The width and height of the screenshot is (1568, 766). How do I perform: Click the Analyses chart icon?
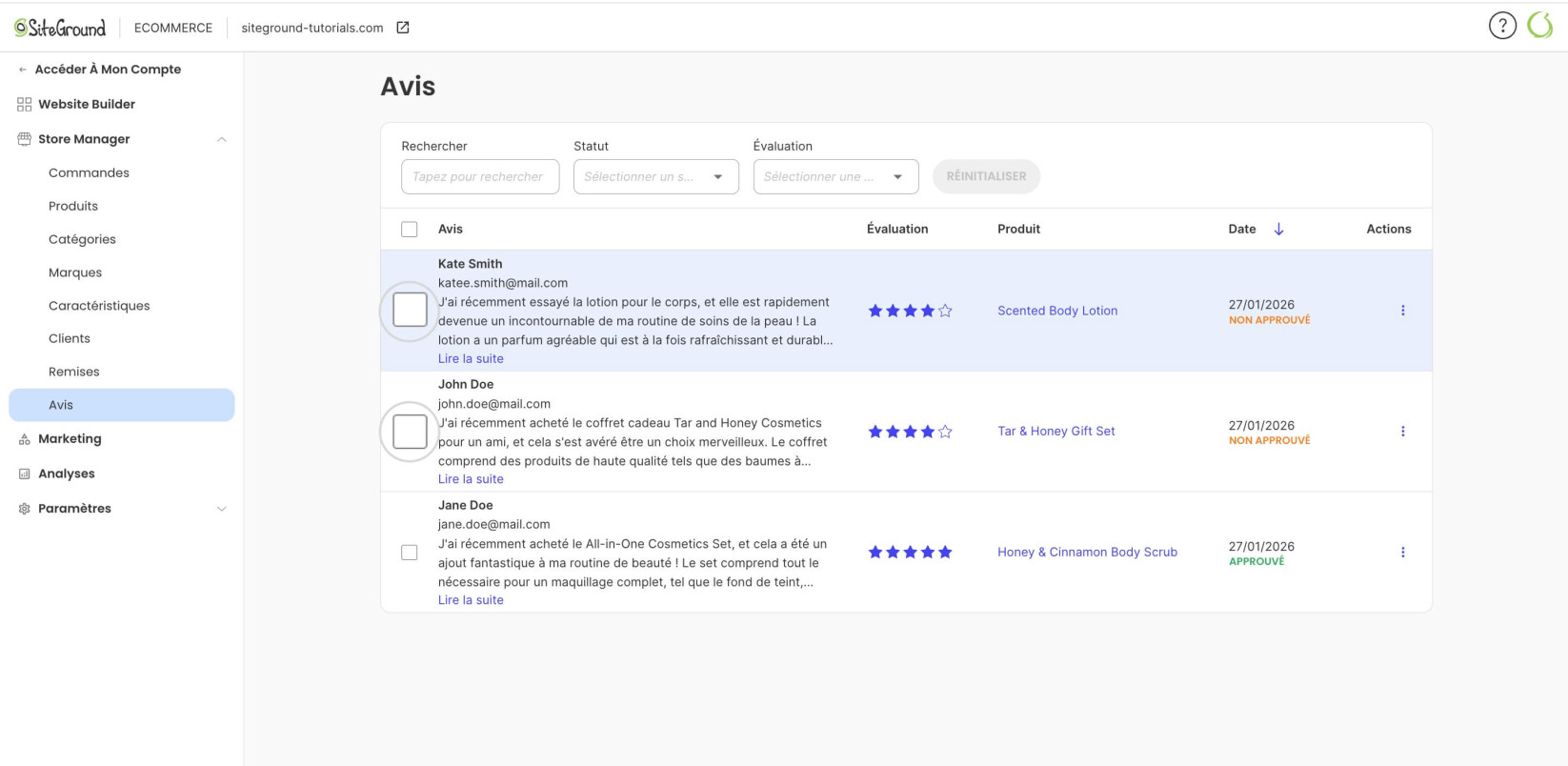[25, 474]
